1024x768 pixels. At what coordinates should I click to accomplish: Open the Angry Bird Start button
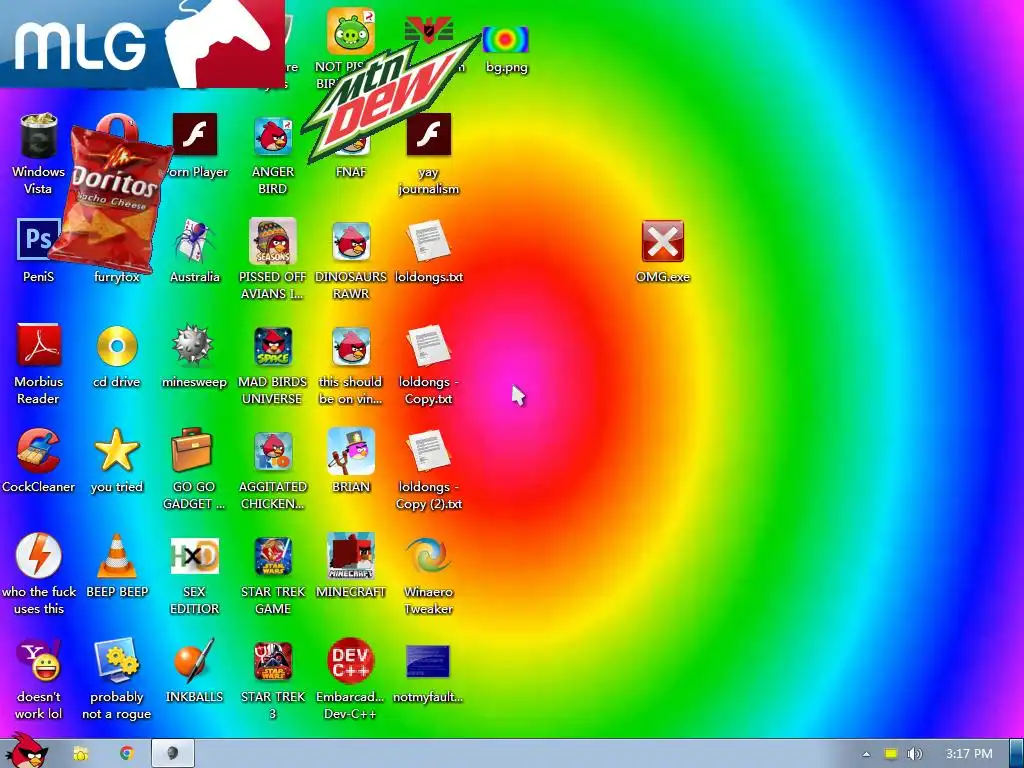pyautogui.click(x=25, y=750)
